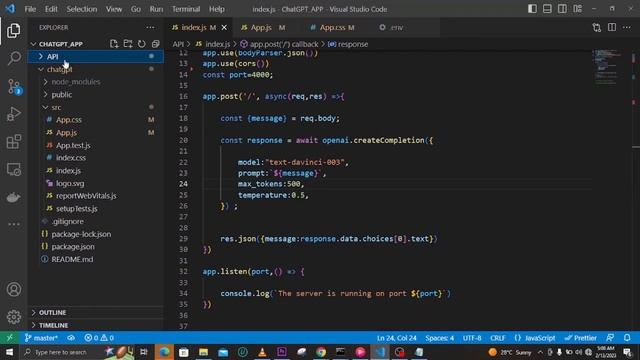The image size is (640, 360).
Task: Change the UTF-8 file encoding
Action: [472, 338]
